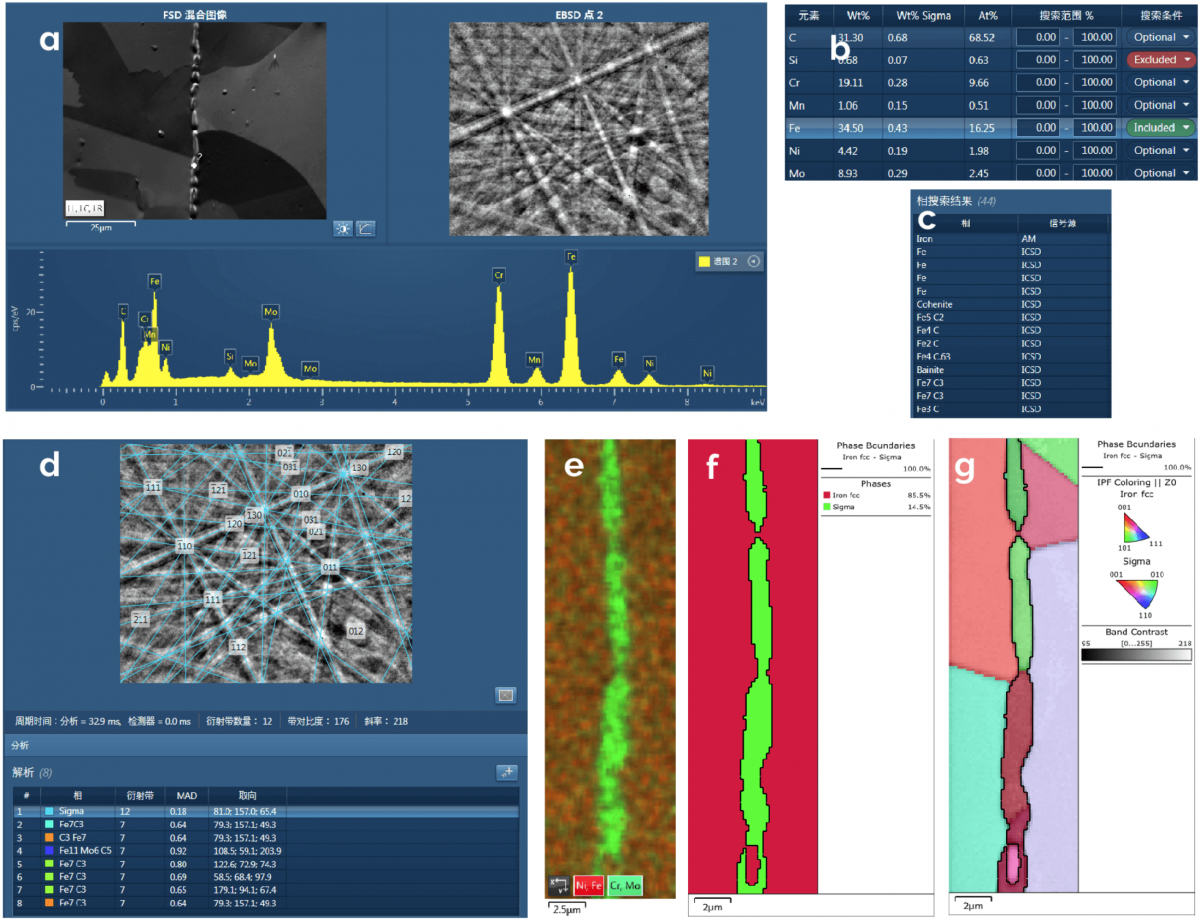Click the 分析 section header
The image size is (1200, 922).
tap(22, 745)
